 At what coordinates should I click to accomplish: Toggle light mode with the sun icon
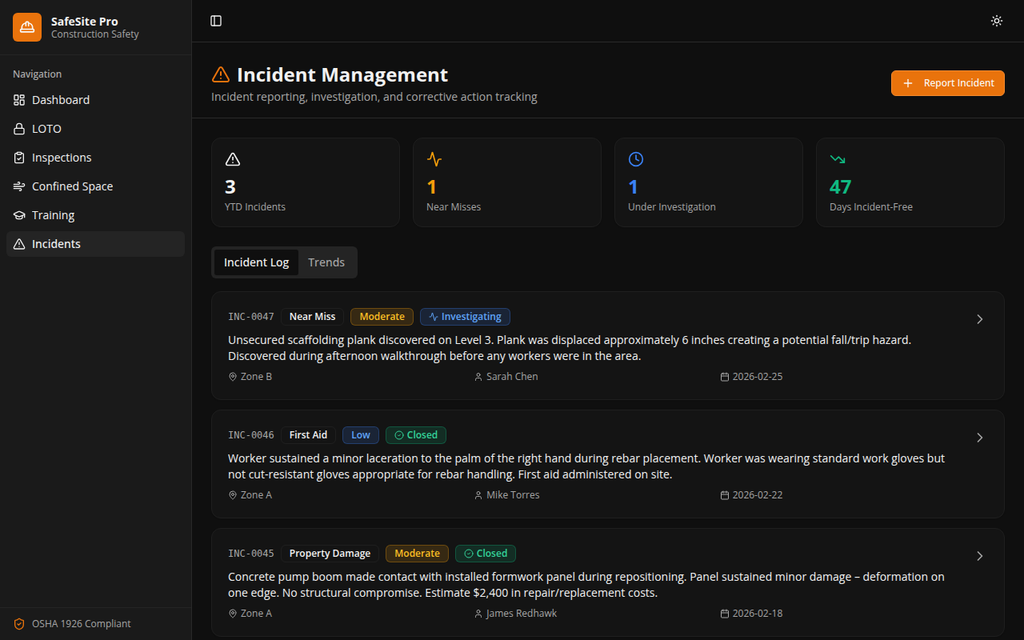point(996,20)
